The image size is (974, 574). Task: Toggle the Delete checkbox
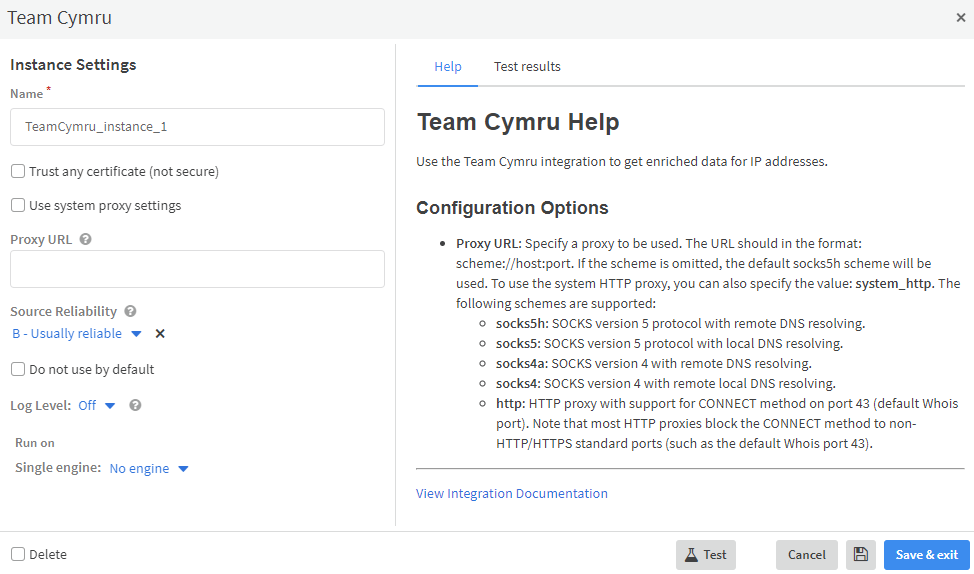point(18,555)
